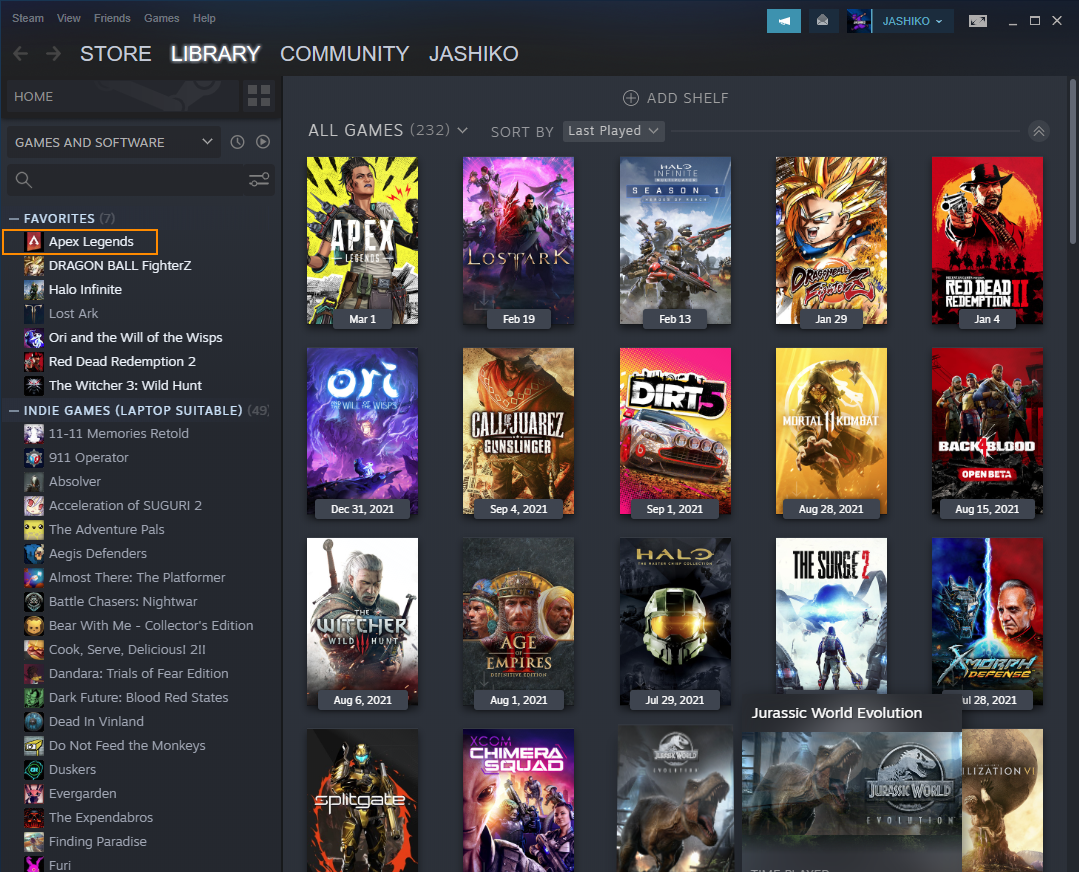
Task: Go forward with the right arrow
Action: pyautogui.click(x=53, y=54)
